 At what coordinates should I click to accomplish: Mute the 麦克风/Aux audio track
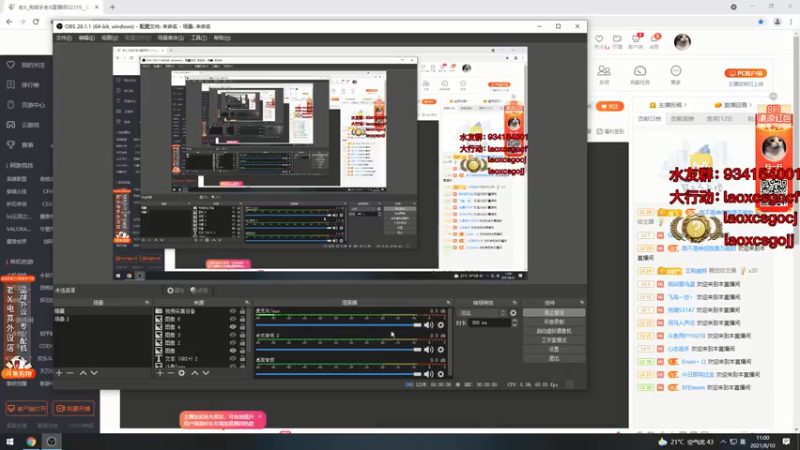429,325
